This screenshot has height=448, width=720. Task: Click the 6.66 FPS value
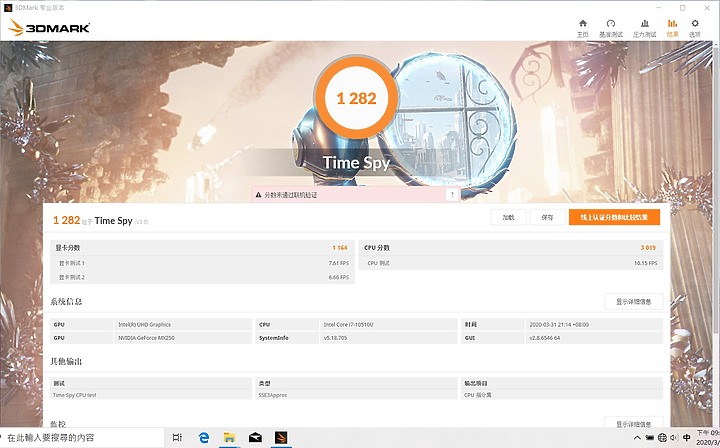[x=338, y=278]
